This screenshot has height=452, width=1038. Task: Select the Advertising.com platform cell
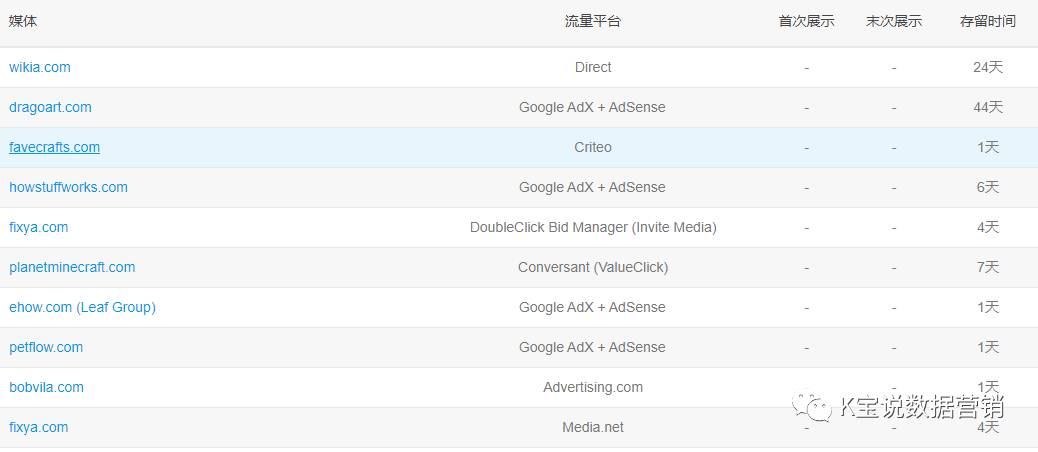[593, 387]
